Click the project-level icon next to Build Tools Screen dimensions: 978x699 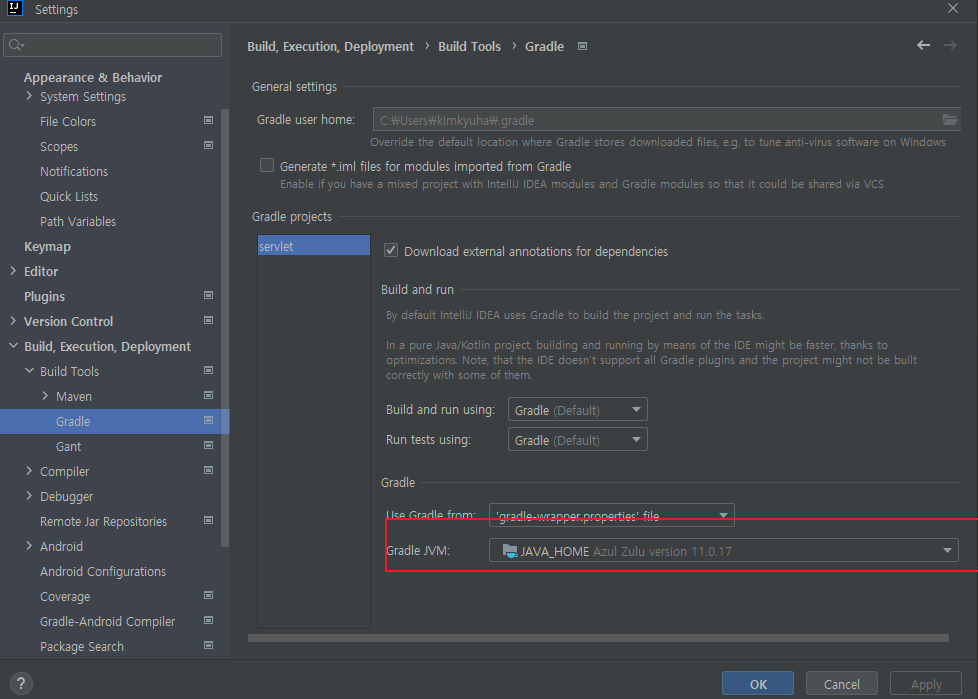click(208, 370)
